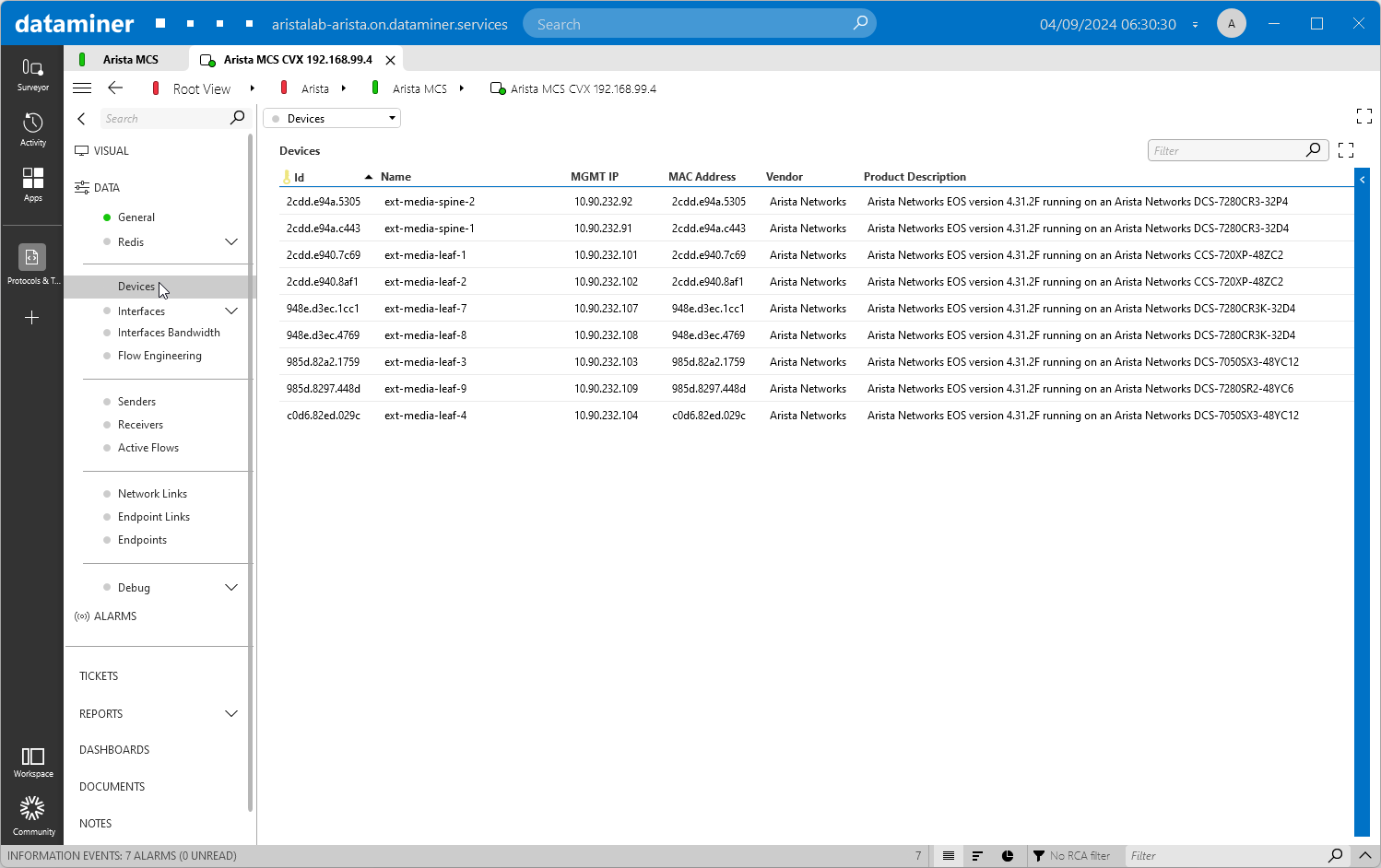Collapse side panel with left chevron

coord(81,118)
